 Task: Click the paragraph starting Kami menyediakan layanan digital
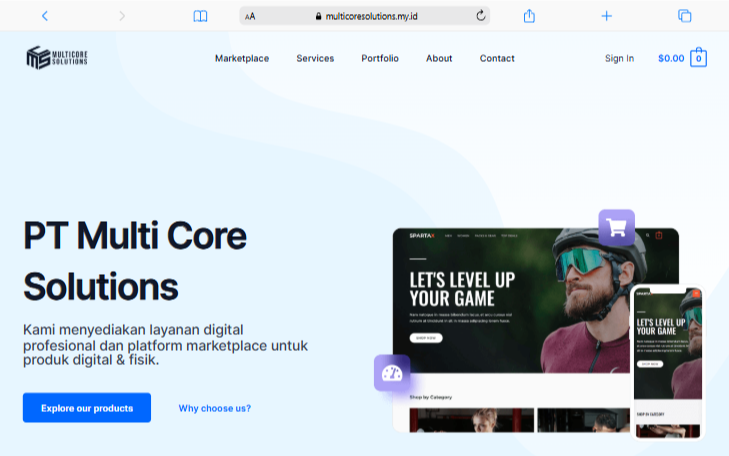coord(165,345)
